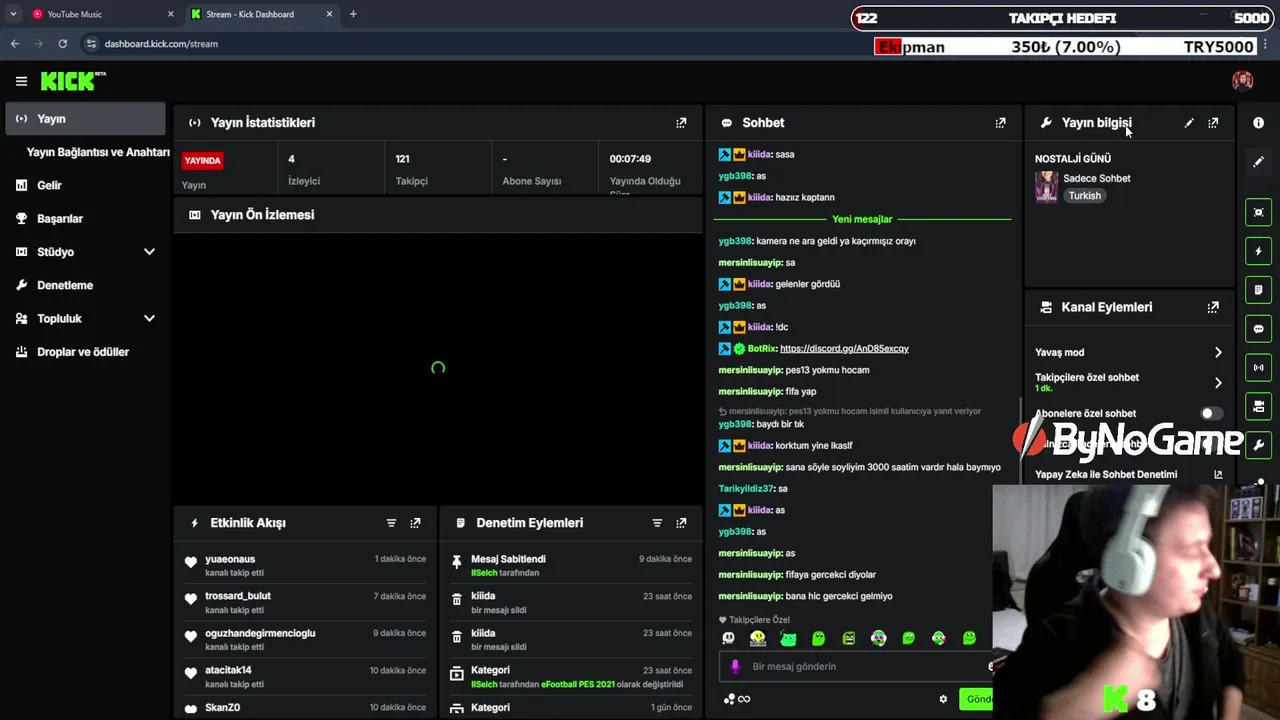
Task: Click yuaeonaus in Etkinlik Akışı
Action: click(x=230, y=559)
